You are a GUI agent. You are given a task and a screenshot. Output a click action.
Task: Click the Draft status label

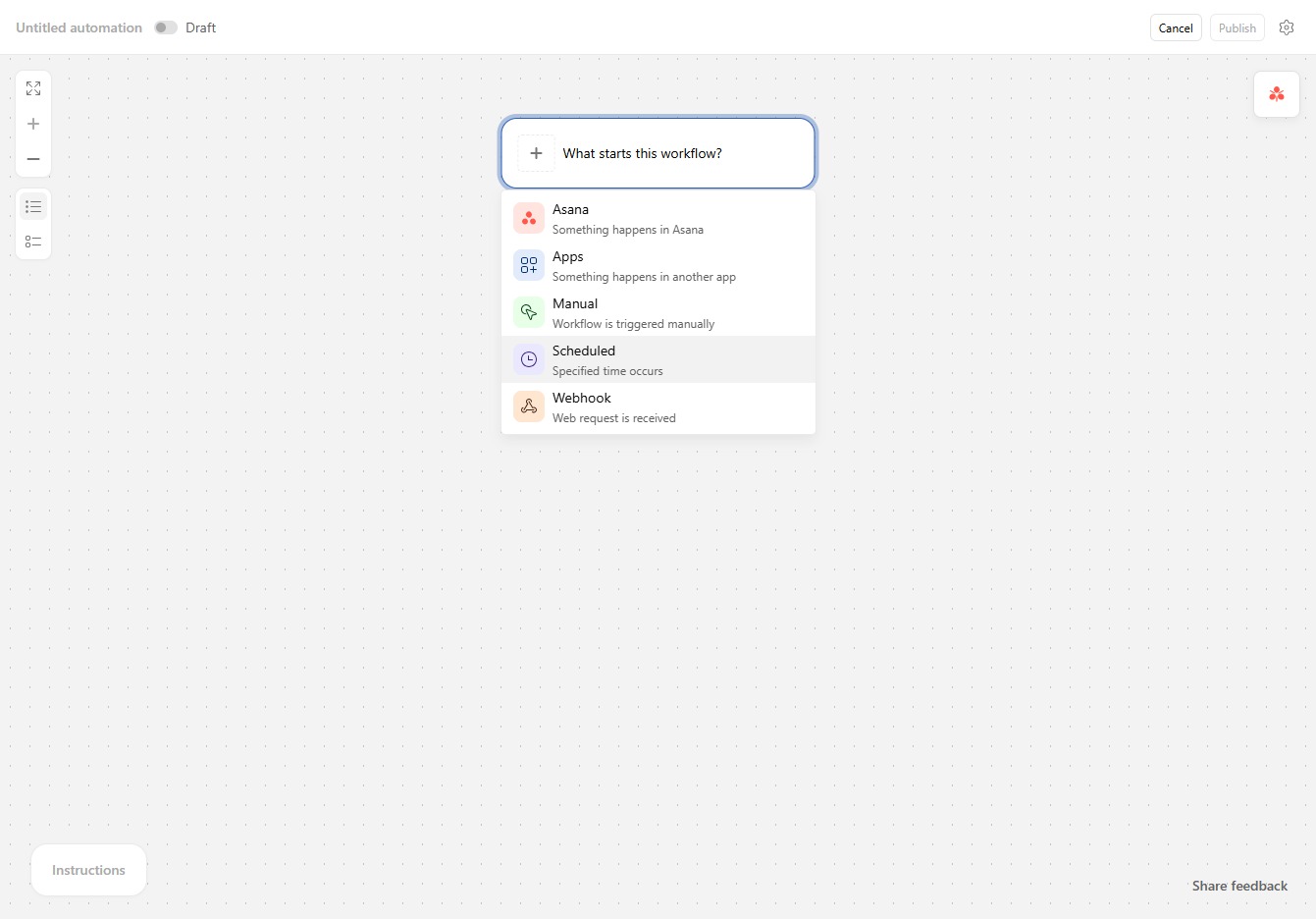(200, 27)
